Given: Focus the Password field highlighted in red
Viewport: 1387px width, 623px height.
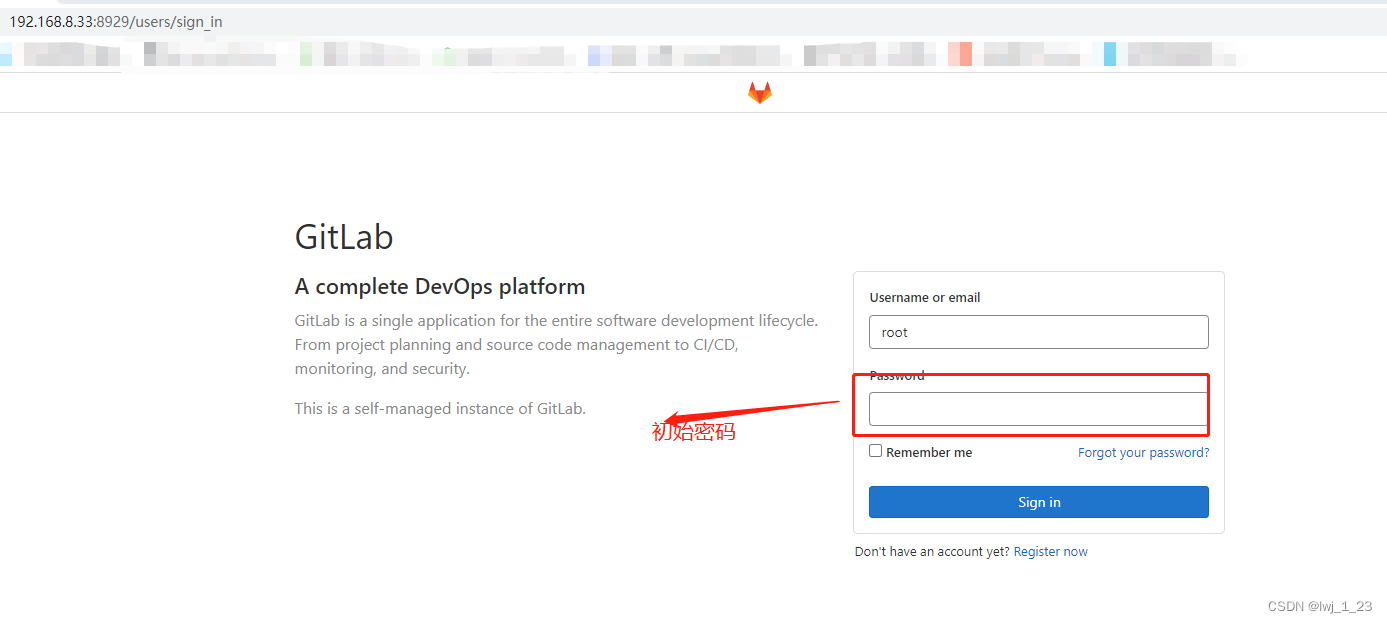Looking at the screenshot, I should [x=1037, y=408].
